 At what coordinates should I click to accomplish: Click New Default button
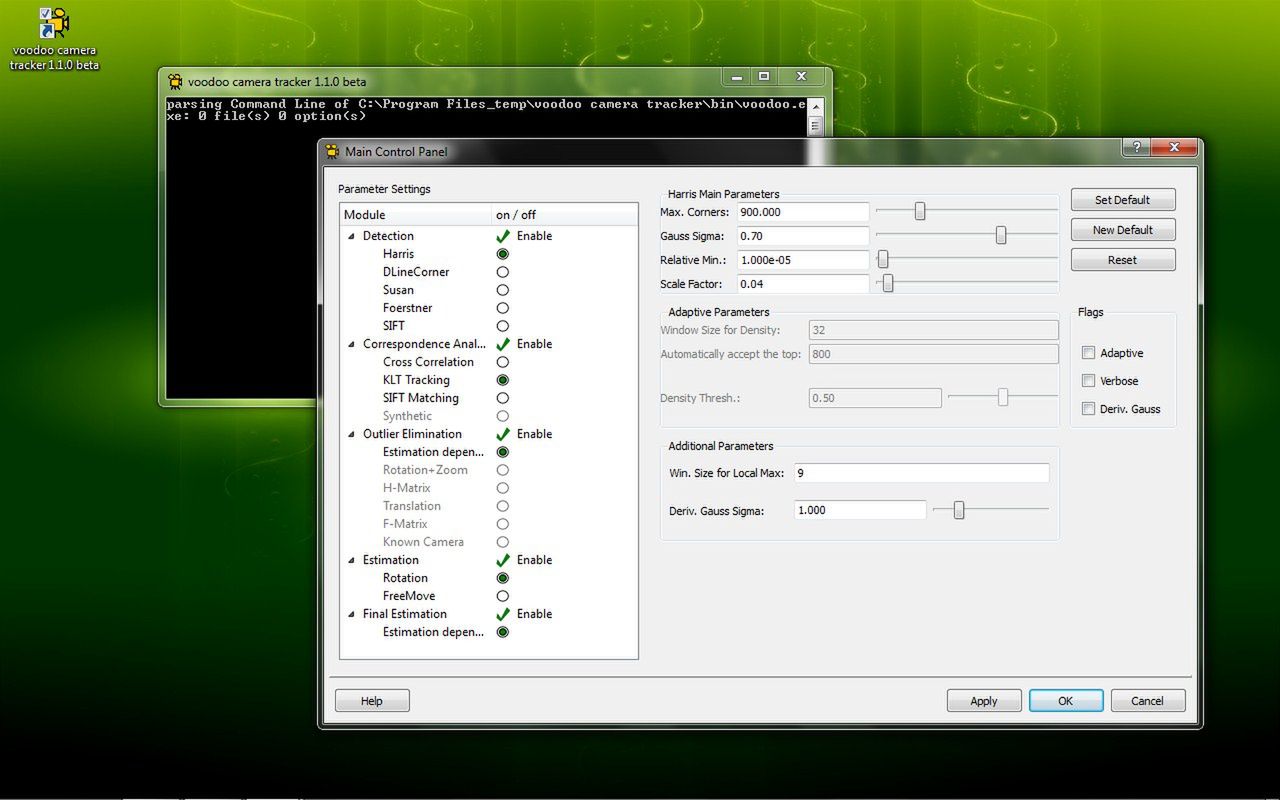tap(1122, 230)
